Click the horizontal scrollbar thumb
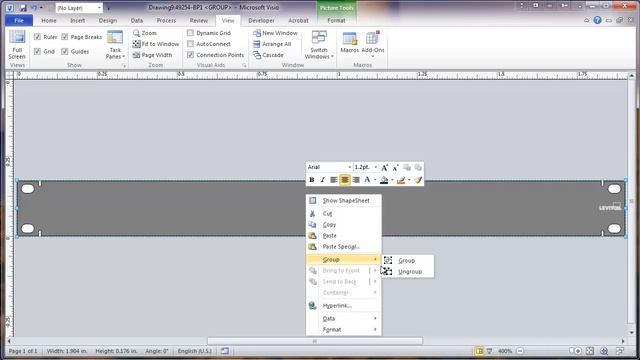The width and height of the screenshot is (640, 360). point(315,341)
